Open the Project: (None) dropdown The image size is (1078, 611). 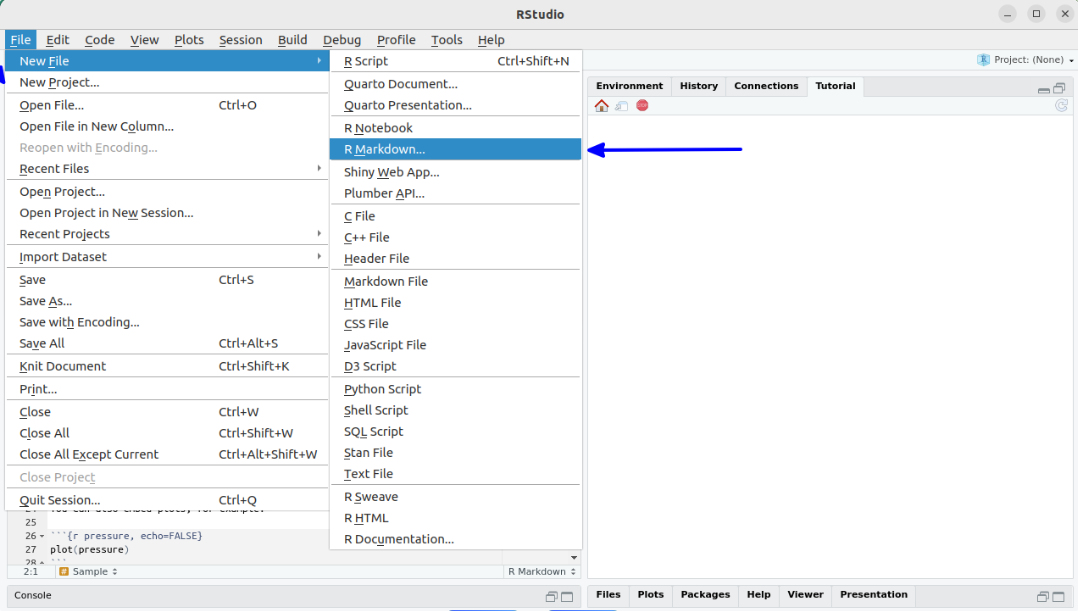[x=1025, y=60]
